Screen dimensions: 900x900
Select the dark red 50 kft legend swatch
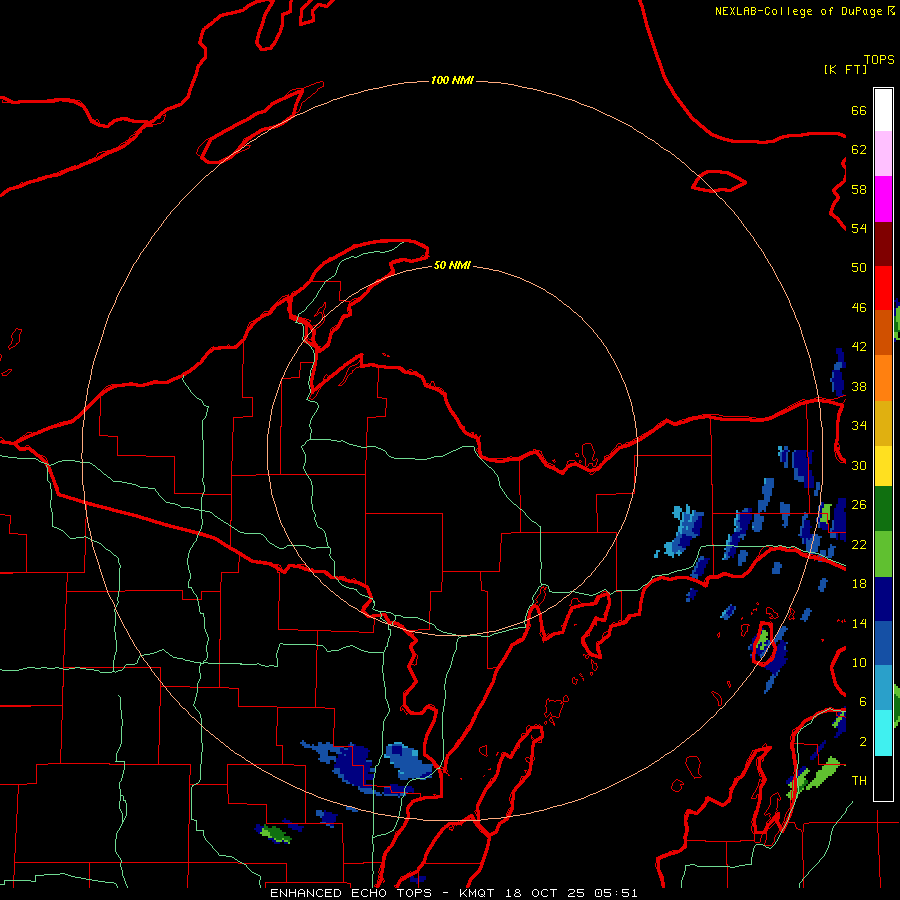tap(883, 244)
